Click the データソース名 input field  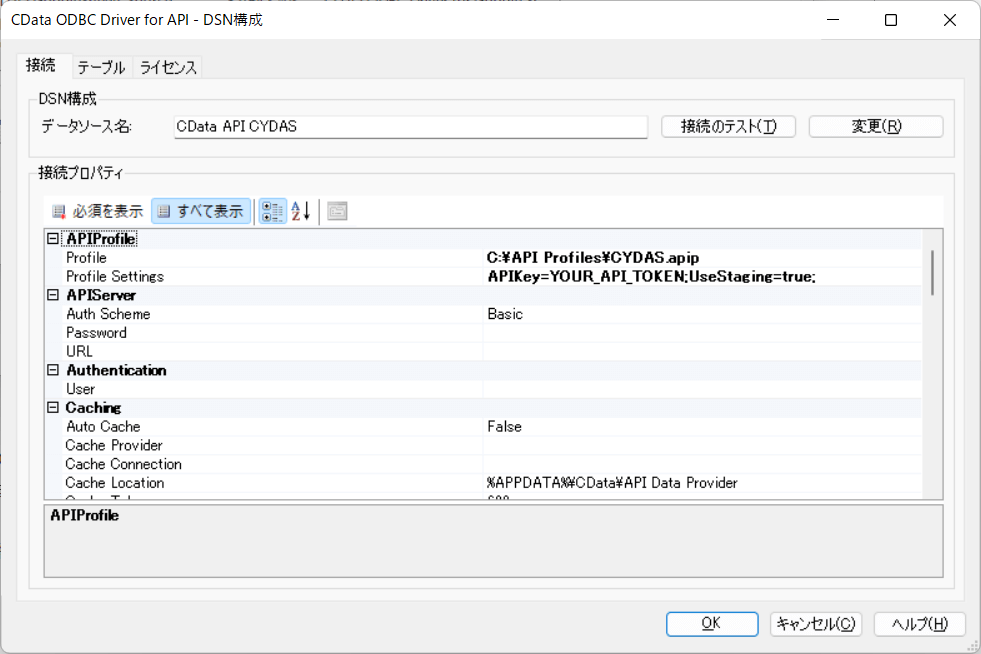410,126
